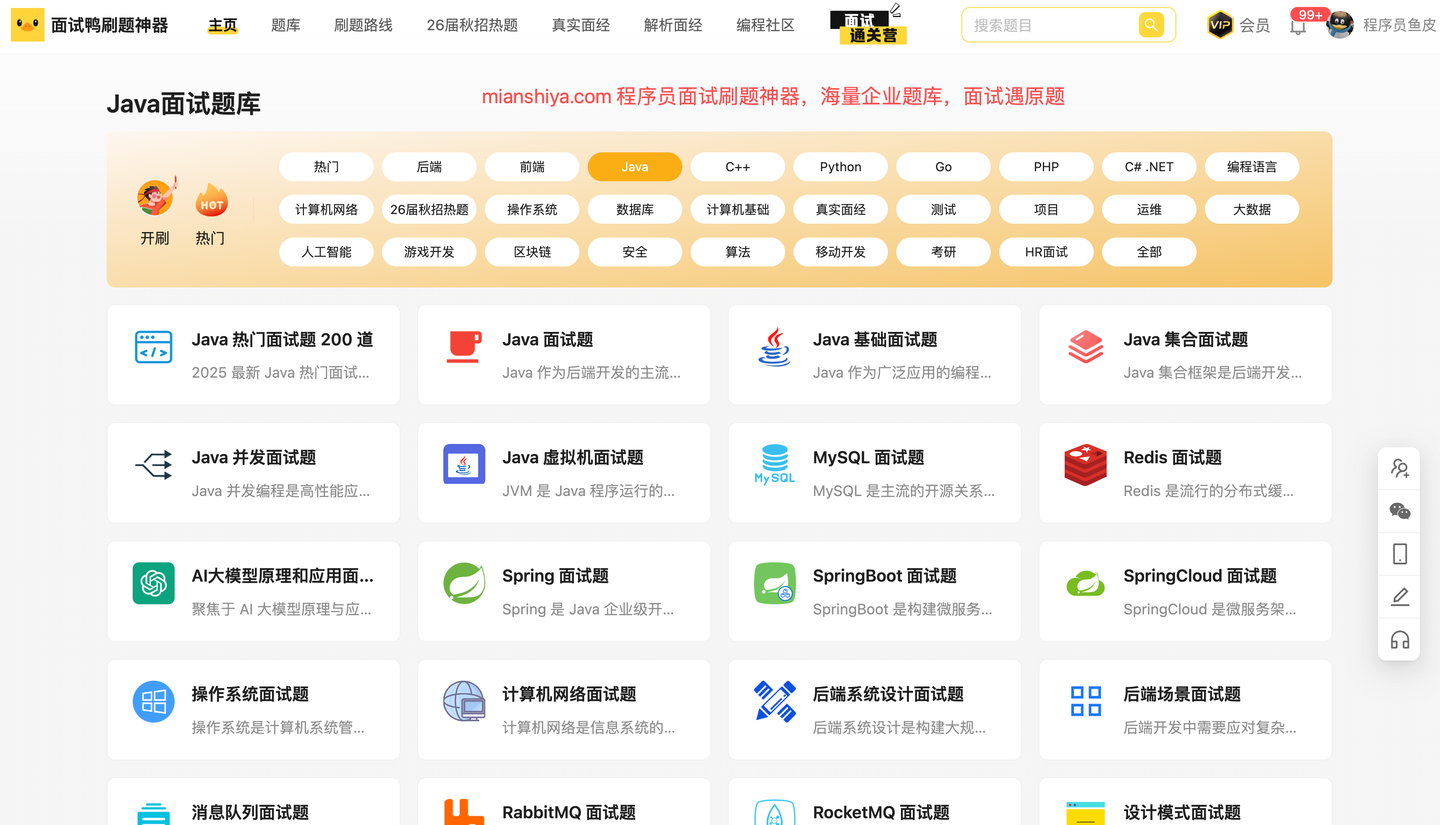The width and height of the screenshot is (1440, 825).
Task: Click the green ChatGPT-style AI大模型 icon
Action: point(153,583)
